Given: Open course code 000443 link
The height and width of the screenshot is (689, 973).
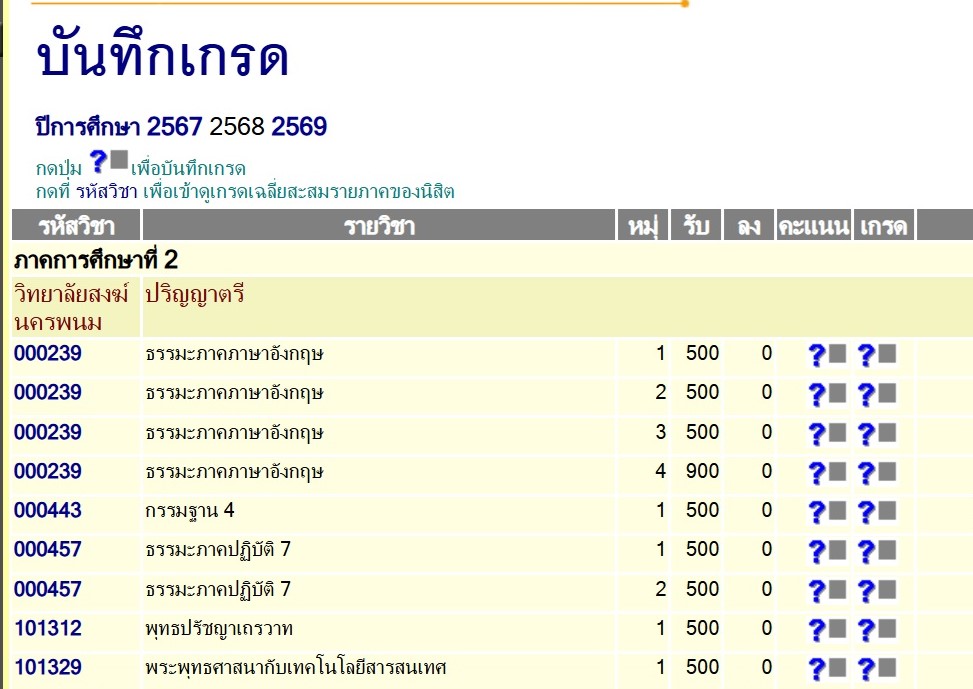Looking at the screenshot, I should point(48,511).
